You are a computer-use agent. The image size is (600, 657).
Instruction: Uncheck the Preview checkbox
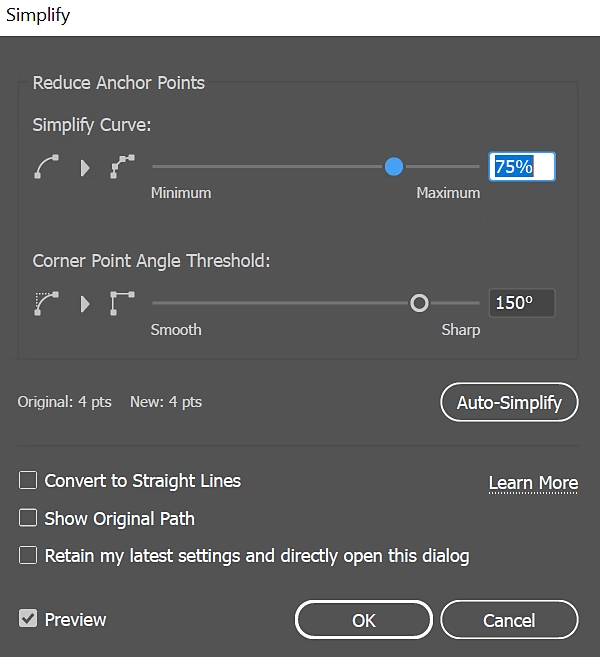coord(28,620)
